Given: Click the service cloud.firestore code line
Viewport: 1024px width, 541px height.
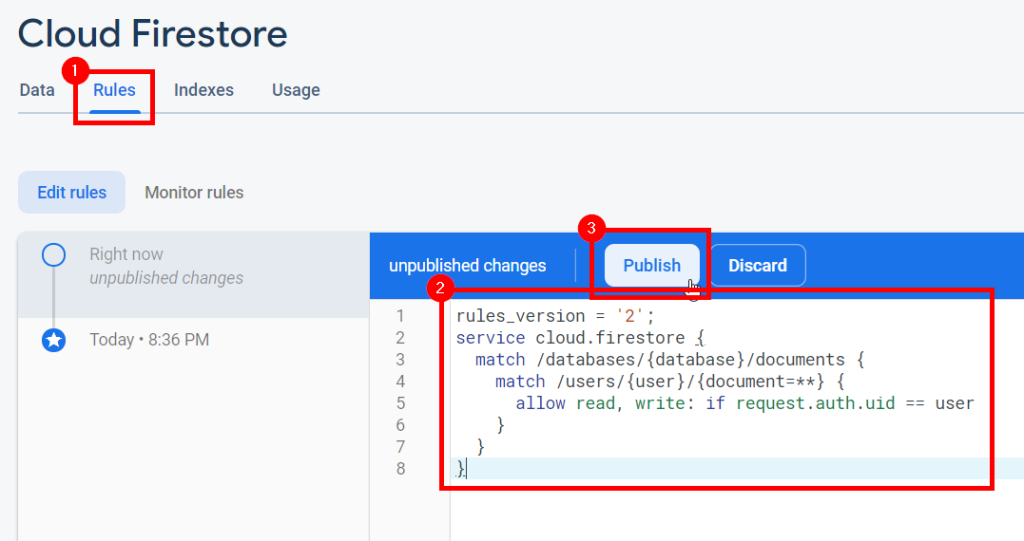Looking at the screenshot, I should tap(580, 338).
